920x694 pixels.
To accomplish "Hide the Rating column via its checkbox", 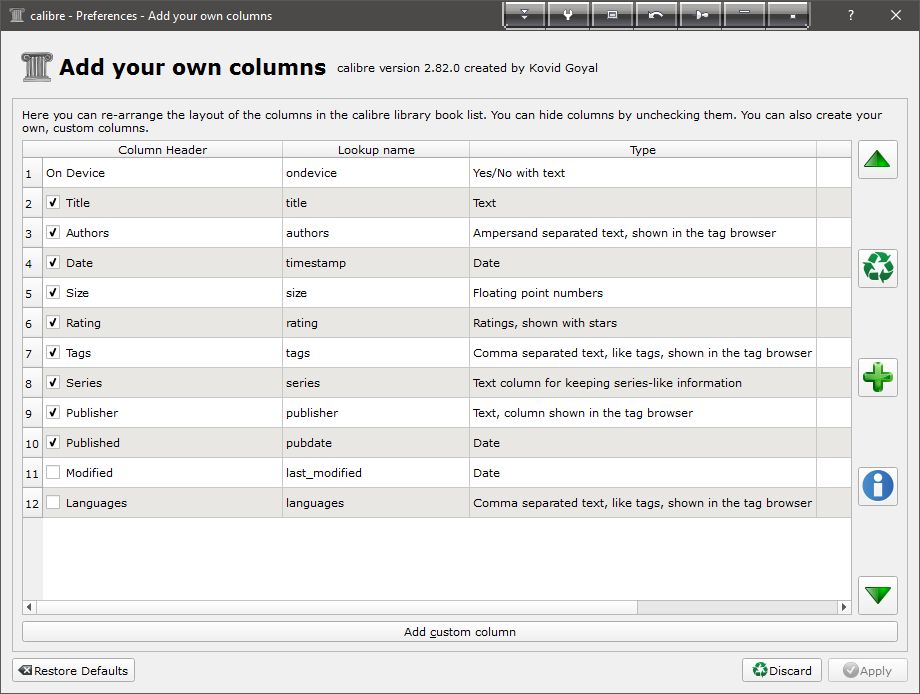I will click(x=53, y=322).
